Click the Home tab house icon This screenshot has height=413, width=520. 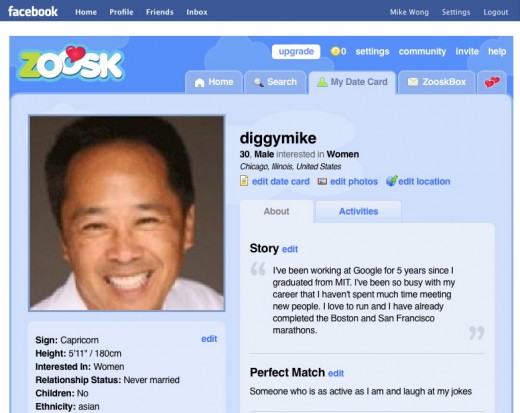tap(199, 82)
